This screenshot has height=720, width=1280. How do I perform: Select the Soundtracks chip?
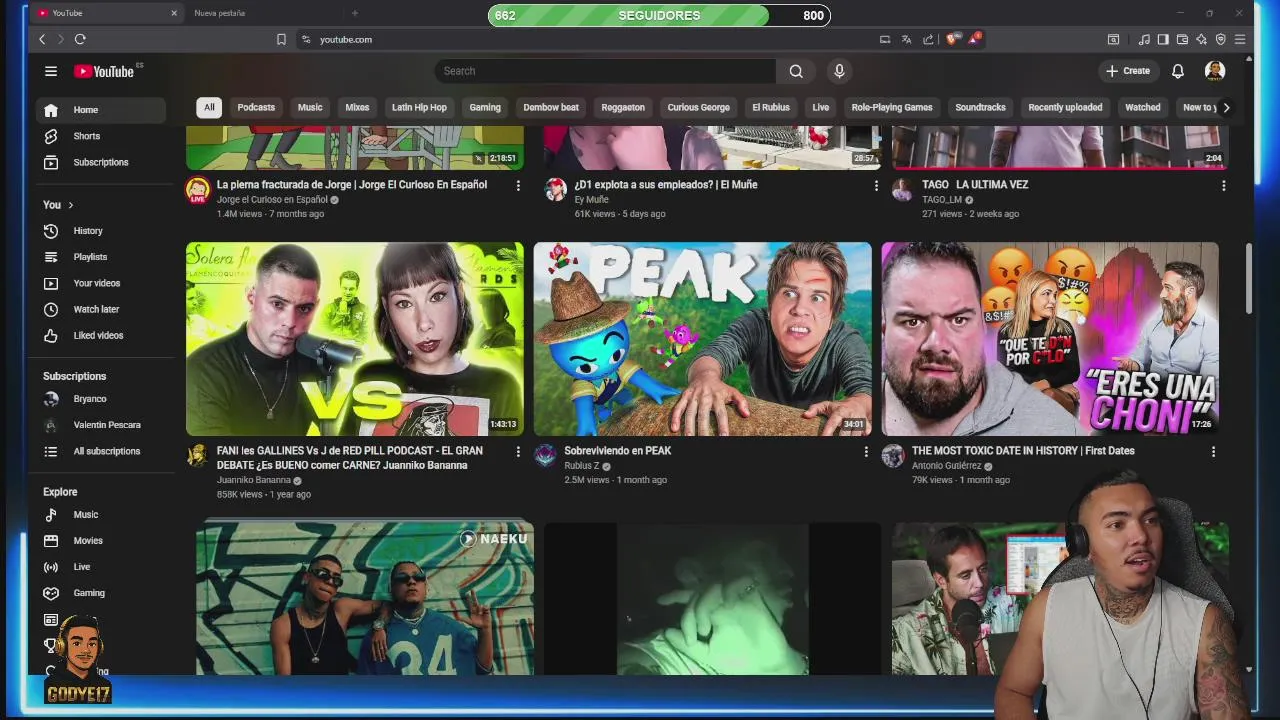coord(980,107)
